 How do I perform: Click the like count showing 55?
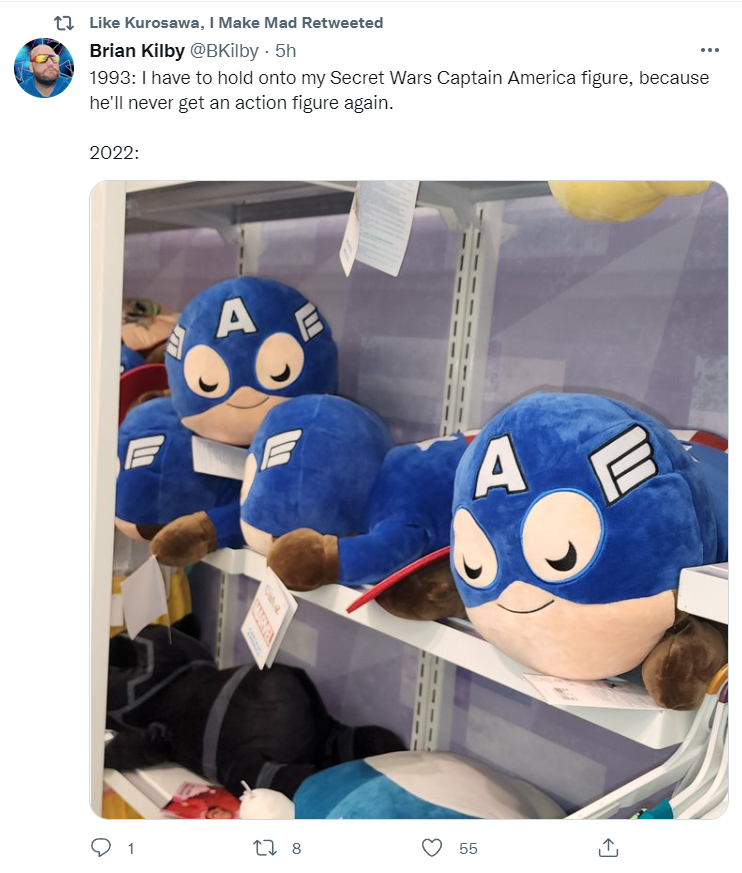coord(468,849)
